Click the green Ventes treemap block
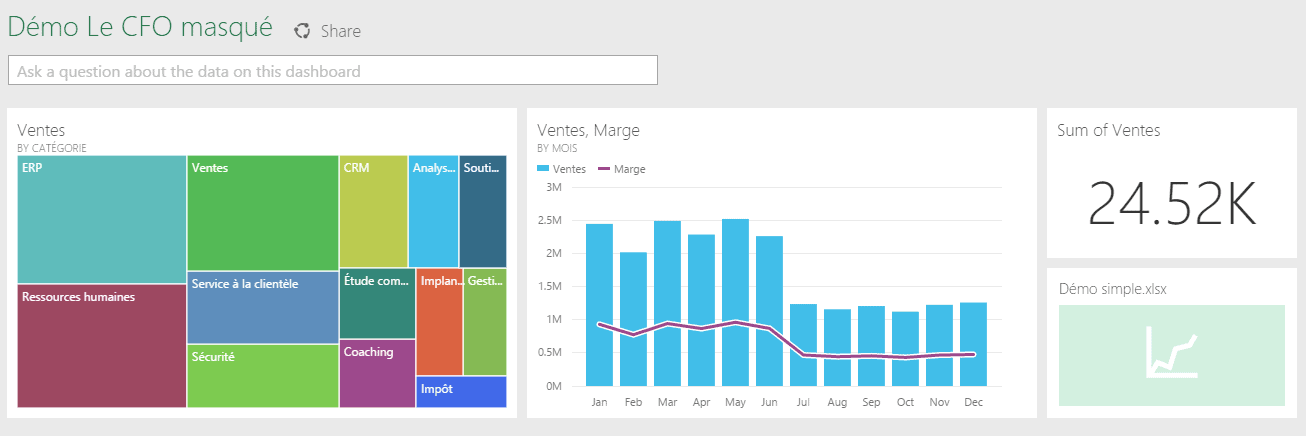The width and height of the screenshot is (1306, 436). point(262,213)
